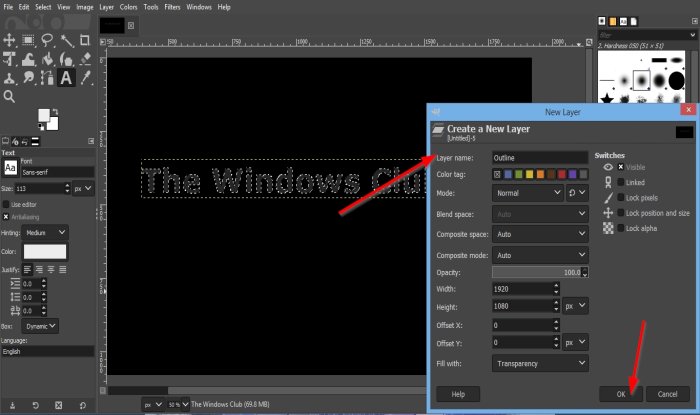Enable Lock pixels checkbox

tap(621, 197)
